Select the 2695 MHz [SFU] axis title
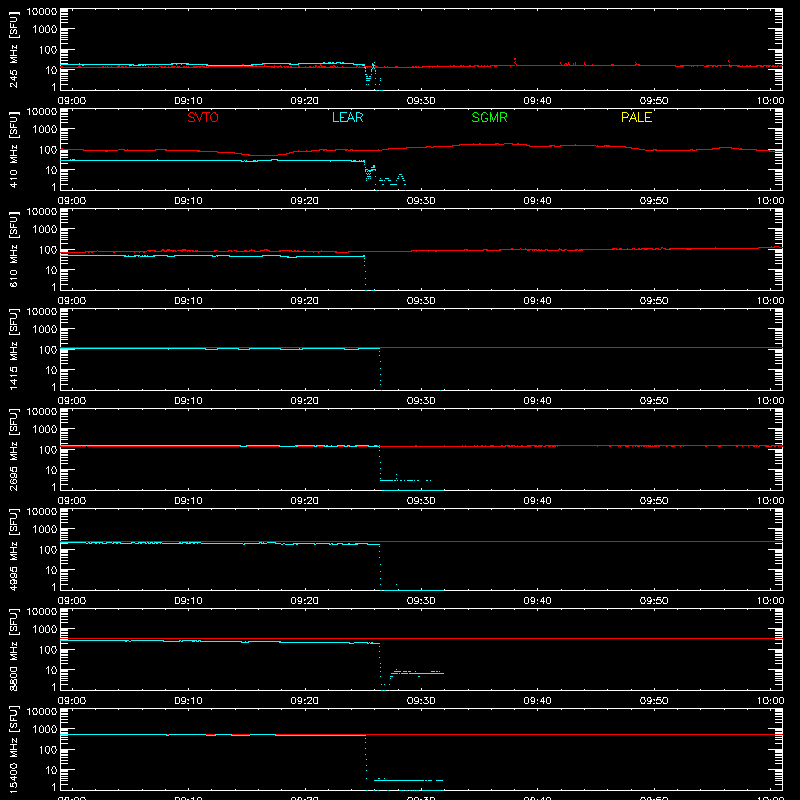The image size is (800, 800). pos(13,449)
